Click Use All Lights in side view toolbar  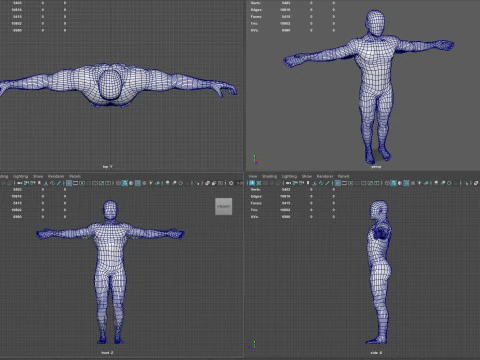[419, 183]
